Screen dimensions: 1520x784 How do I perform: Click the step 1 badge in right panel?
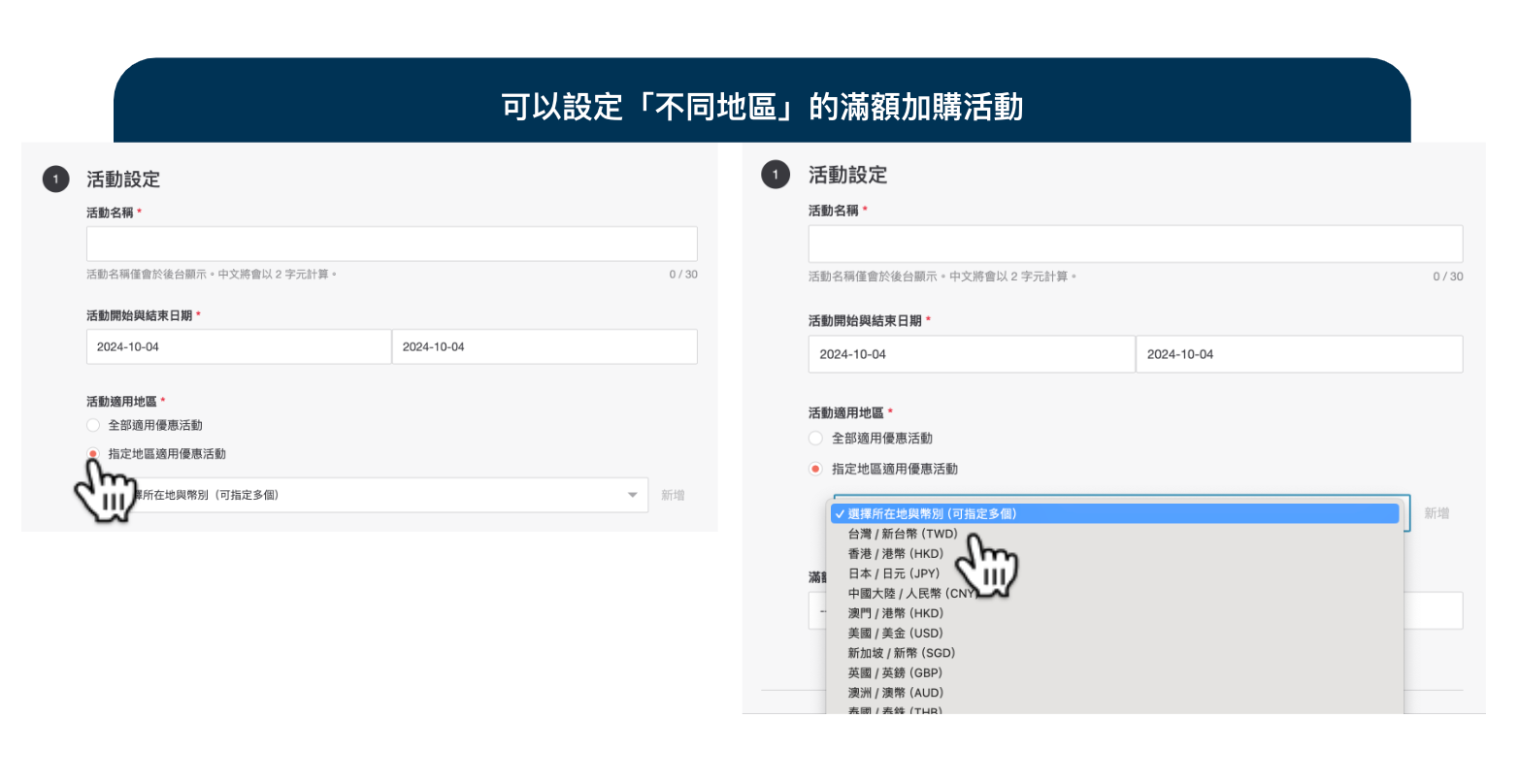(x=775, y=175)
